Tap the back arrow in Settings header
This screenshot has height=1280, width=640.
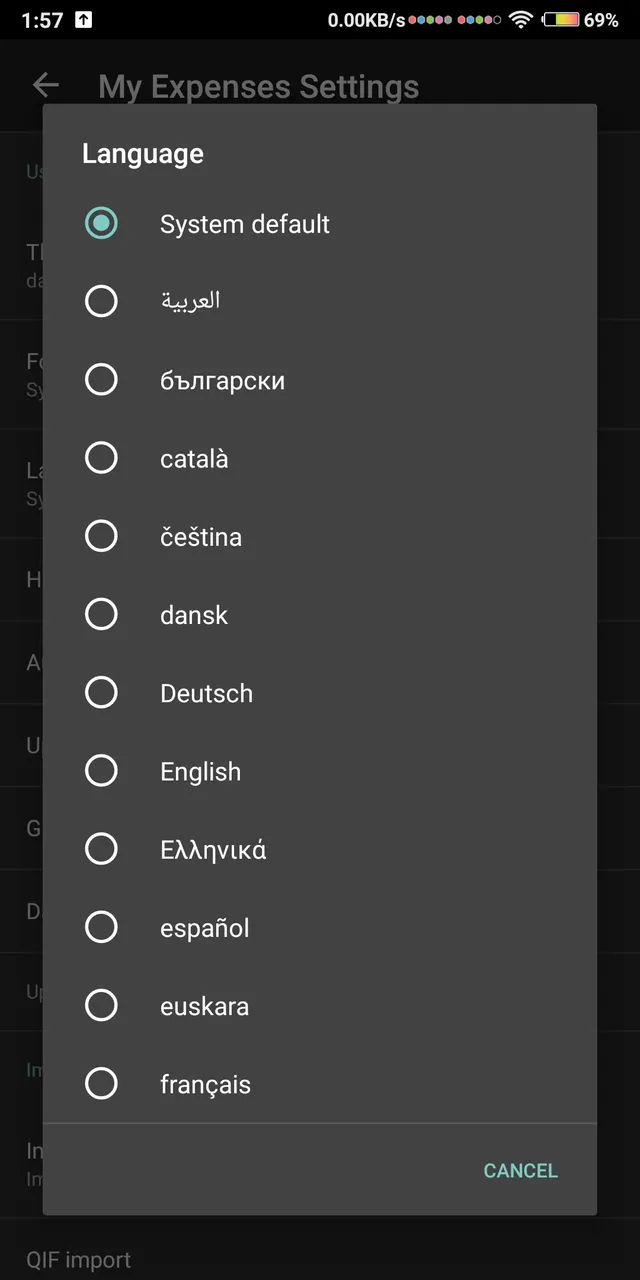pos(46,86)
